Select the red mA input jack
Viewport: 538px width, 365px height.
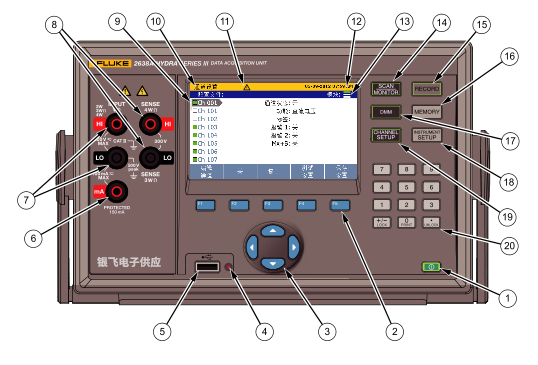(116, 191)
